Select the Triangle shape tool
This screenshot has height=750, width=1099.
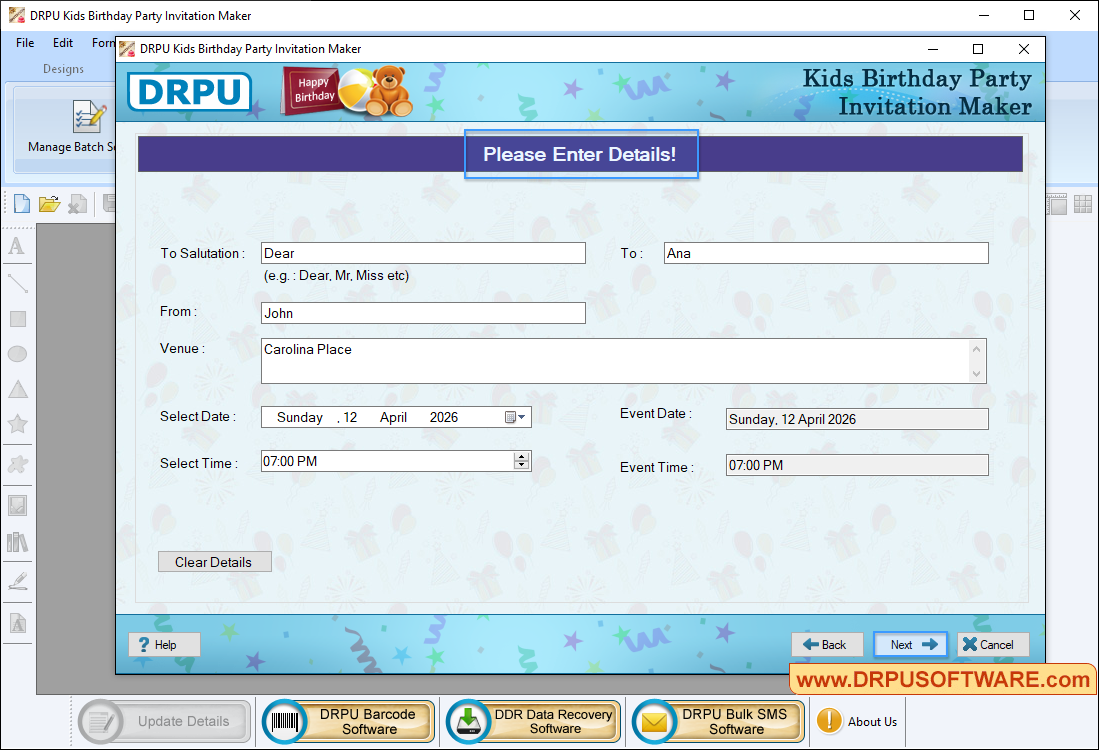pyautogui.click(x=16, y=390)
